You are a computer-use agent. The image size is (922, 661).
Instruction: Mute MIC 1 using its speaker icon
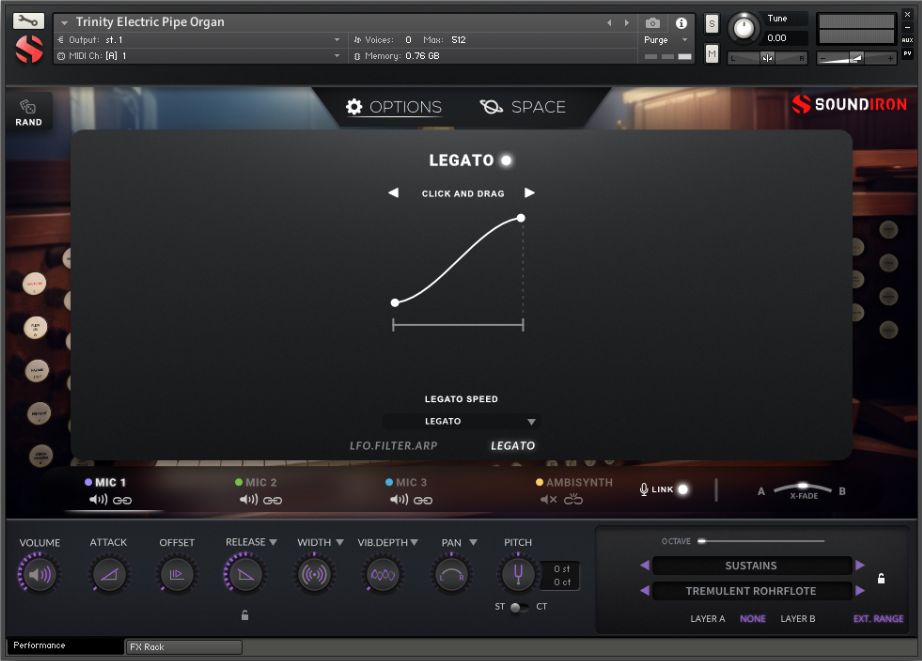[x=98, y=500]
